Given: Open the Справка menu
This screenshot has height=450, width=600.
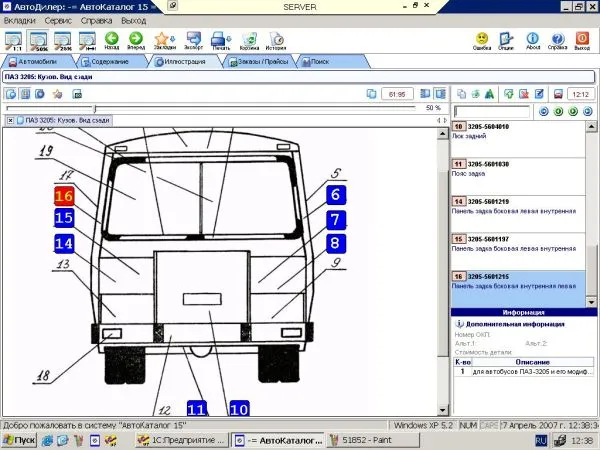Looking at the screenshot, I should tap(96, 21).
